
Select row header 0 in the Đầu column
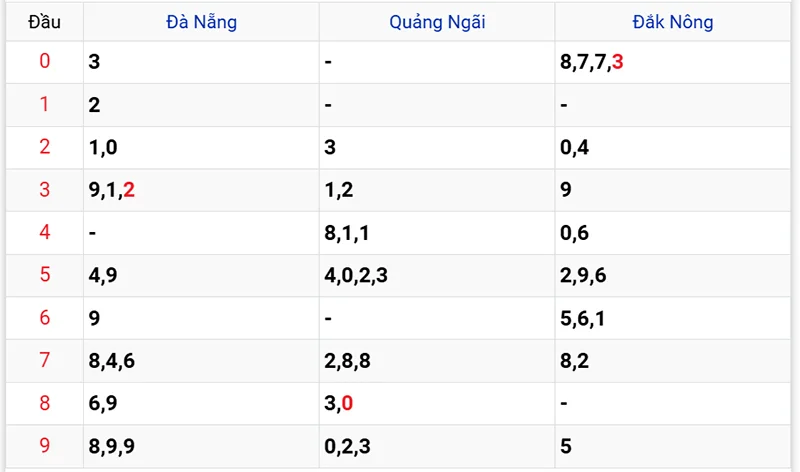coord(44,62)
